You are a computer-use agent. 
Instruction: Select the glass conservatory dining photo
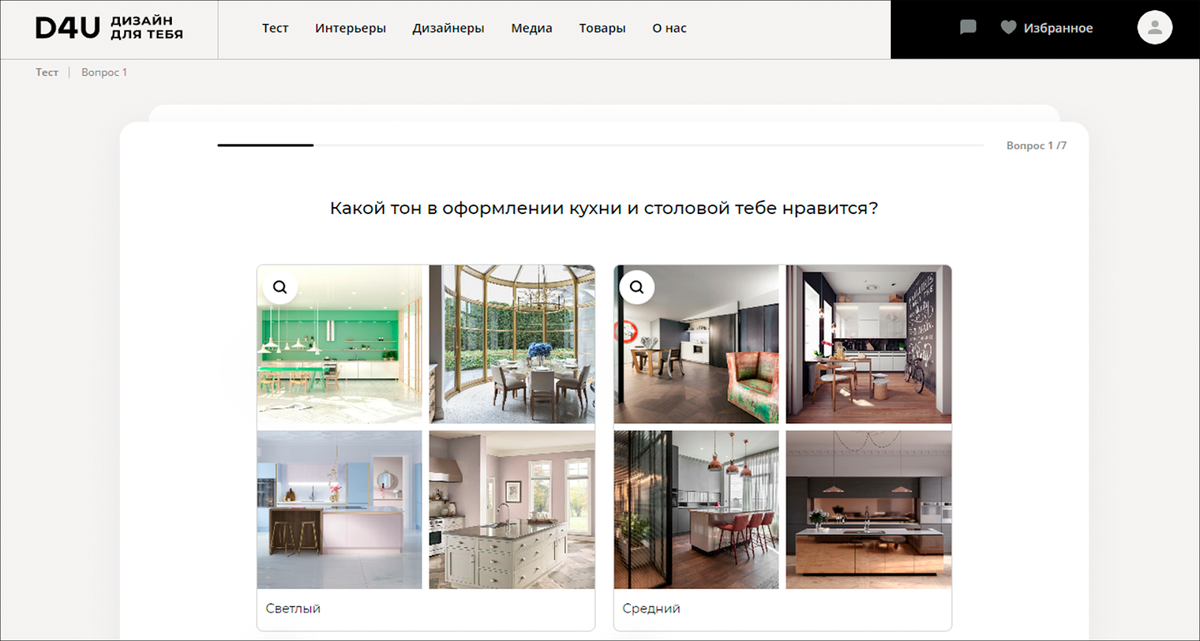pos(512,344)
